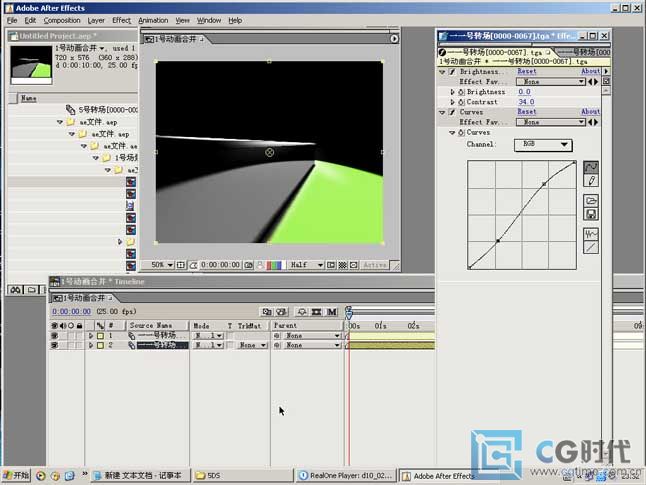Enable frame blending button in Timeline

pos(316,312)
